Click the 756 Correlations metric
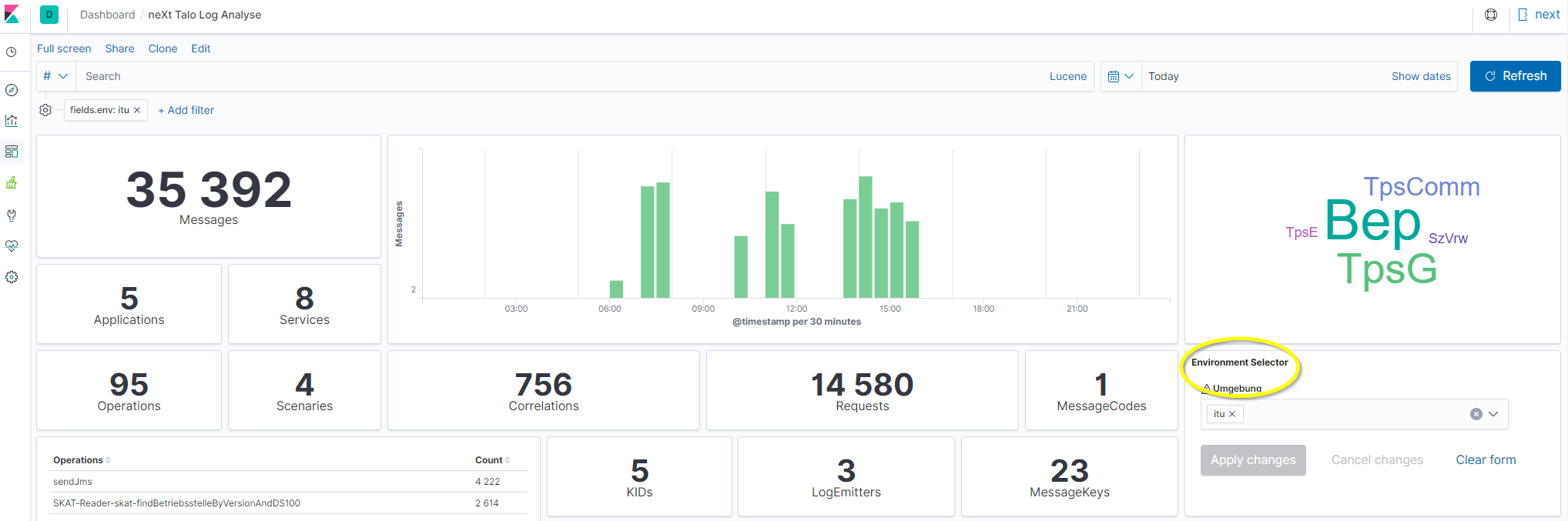The width and height of the screenshot is (1568, 521). point(544,391)
